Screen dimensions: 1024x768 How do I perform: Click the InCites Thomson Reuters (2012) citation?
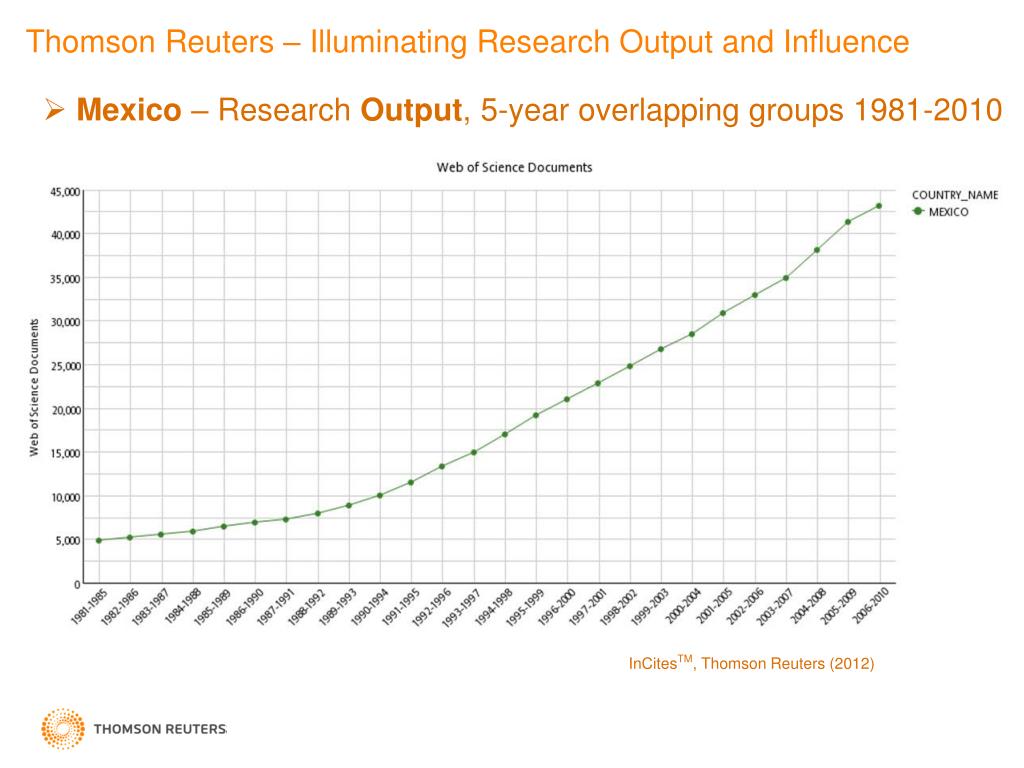click(x=751, y=663)
